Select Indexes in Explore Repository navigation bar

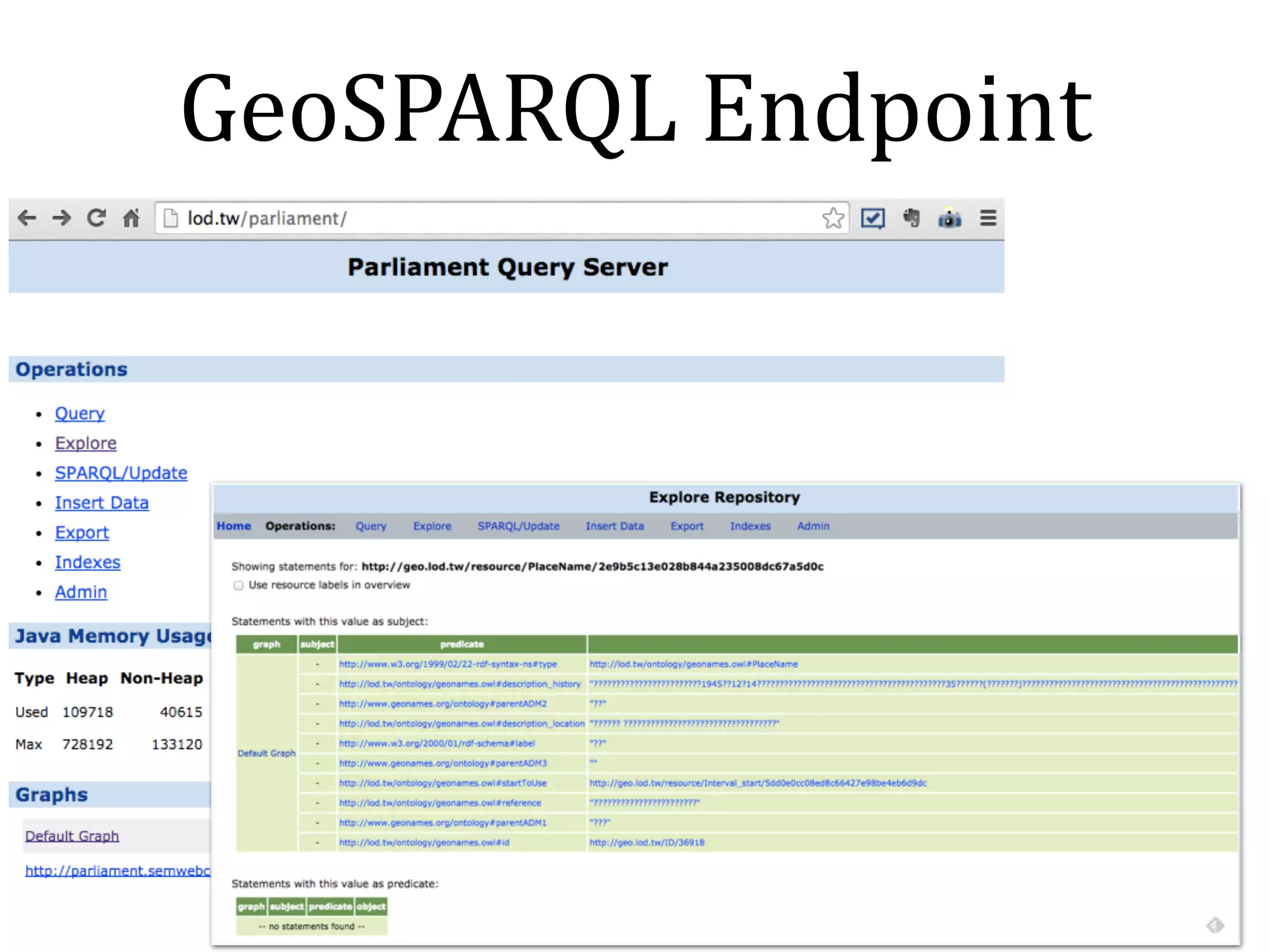750,526
